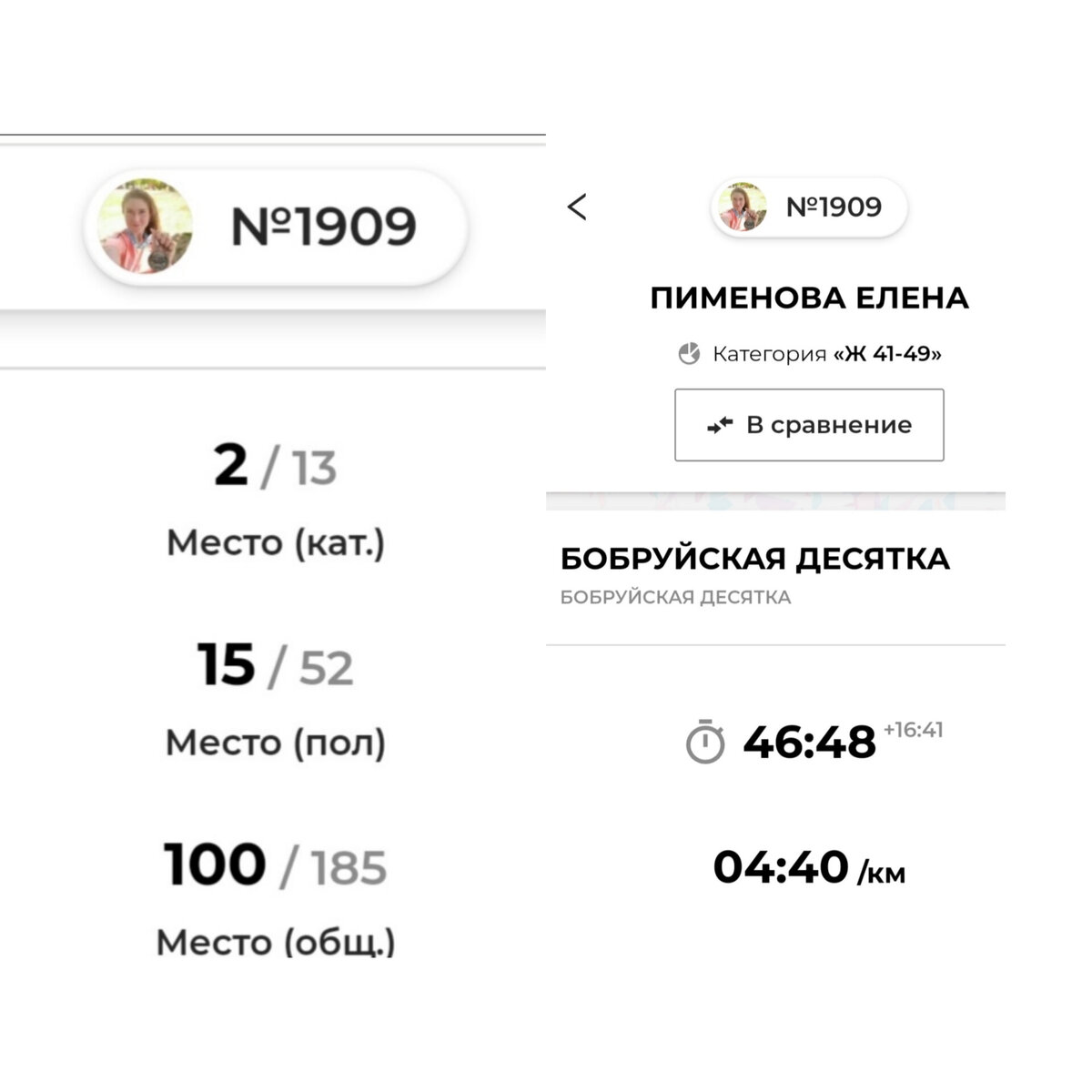
Task: Click the back arrow chevron
Action: point(576,207)
